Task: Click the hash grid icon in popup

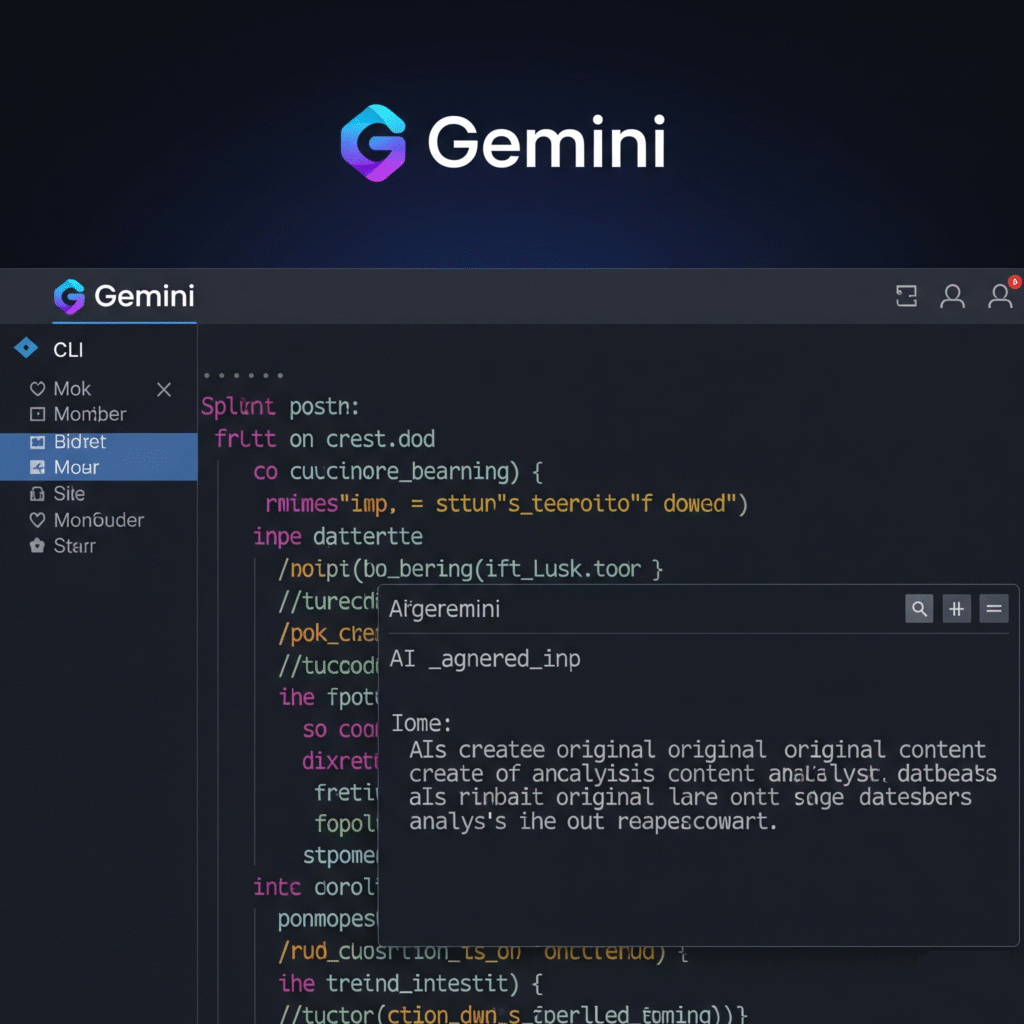Action: tap(956, 609)
